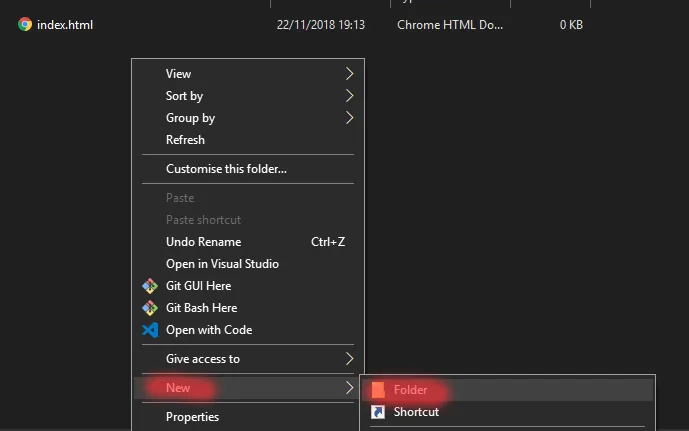
Task: Choose Open in Visual Studio
Action: click(222, 264)
